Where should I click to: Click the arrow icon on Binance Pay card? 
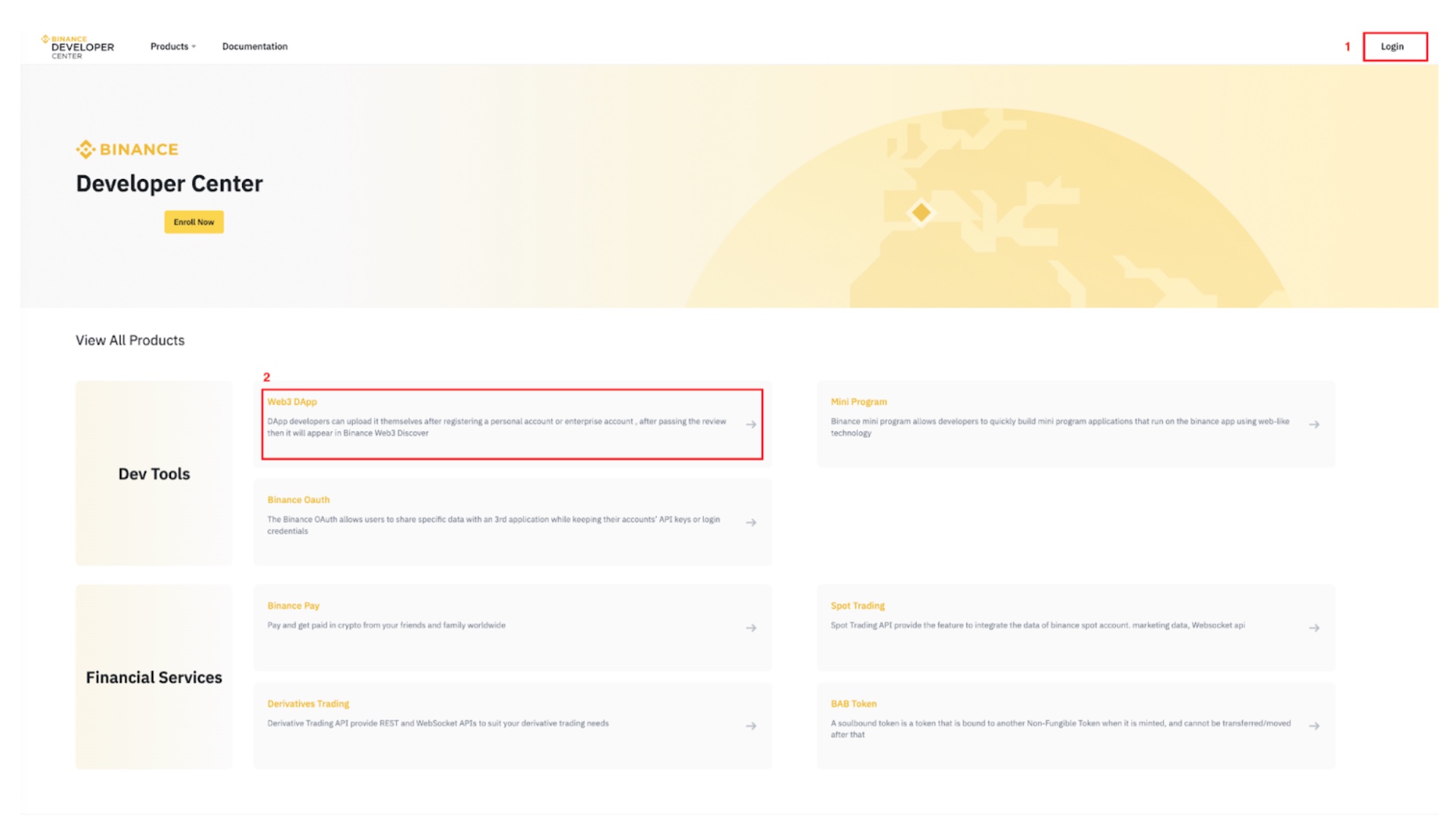pyautogui.click(x=751, y=628)
